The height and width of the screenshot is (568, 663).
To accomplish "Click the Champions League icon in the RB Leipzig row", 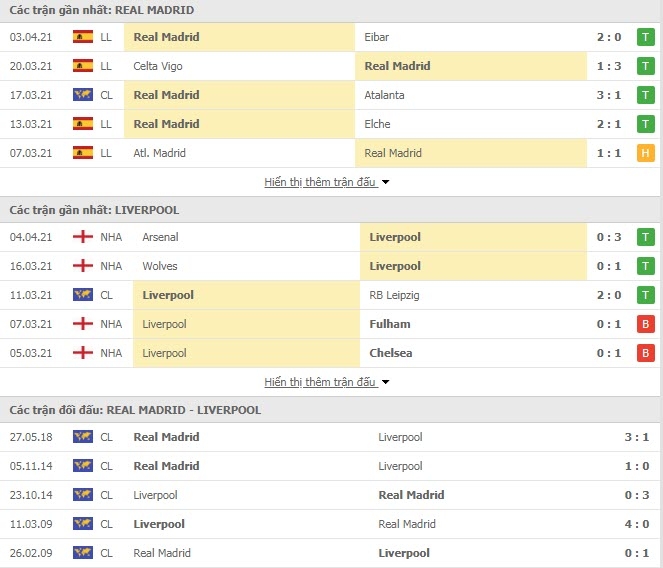I will click(83, 295).
